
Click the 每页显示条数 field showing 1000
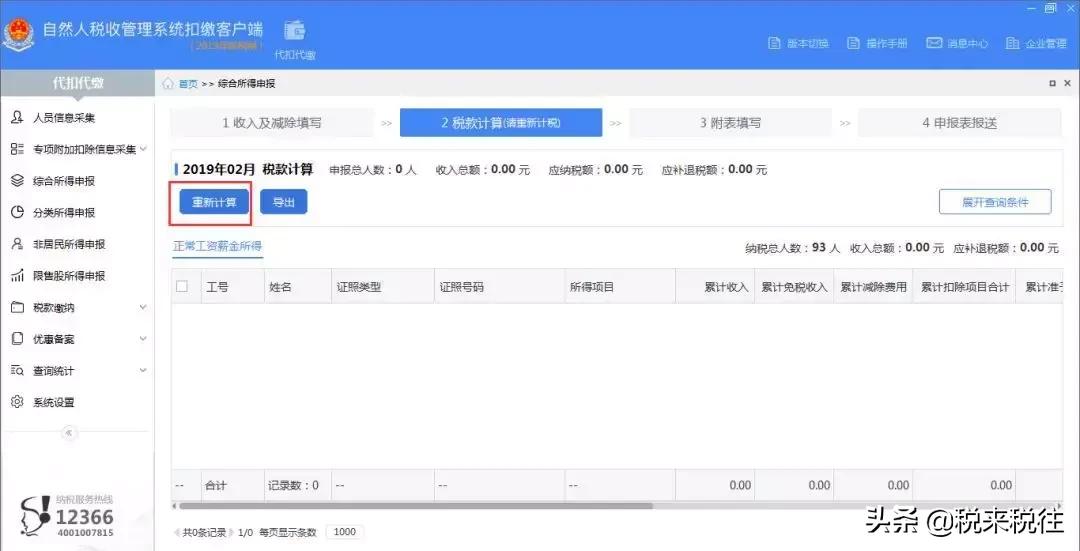(344, 532)
